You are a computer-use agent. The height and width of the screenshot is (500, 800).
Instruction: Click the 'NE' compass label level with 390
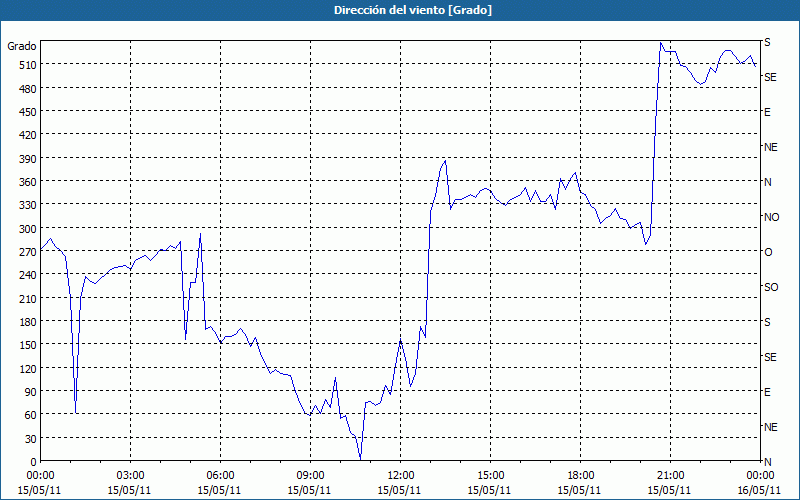[771, 147]
